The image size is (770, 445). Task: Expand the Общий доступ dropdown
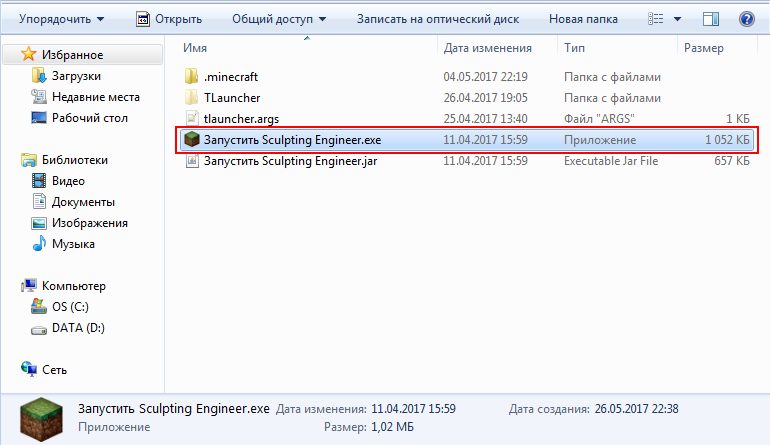coord(285,18)
